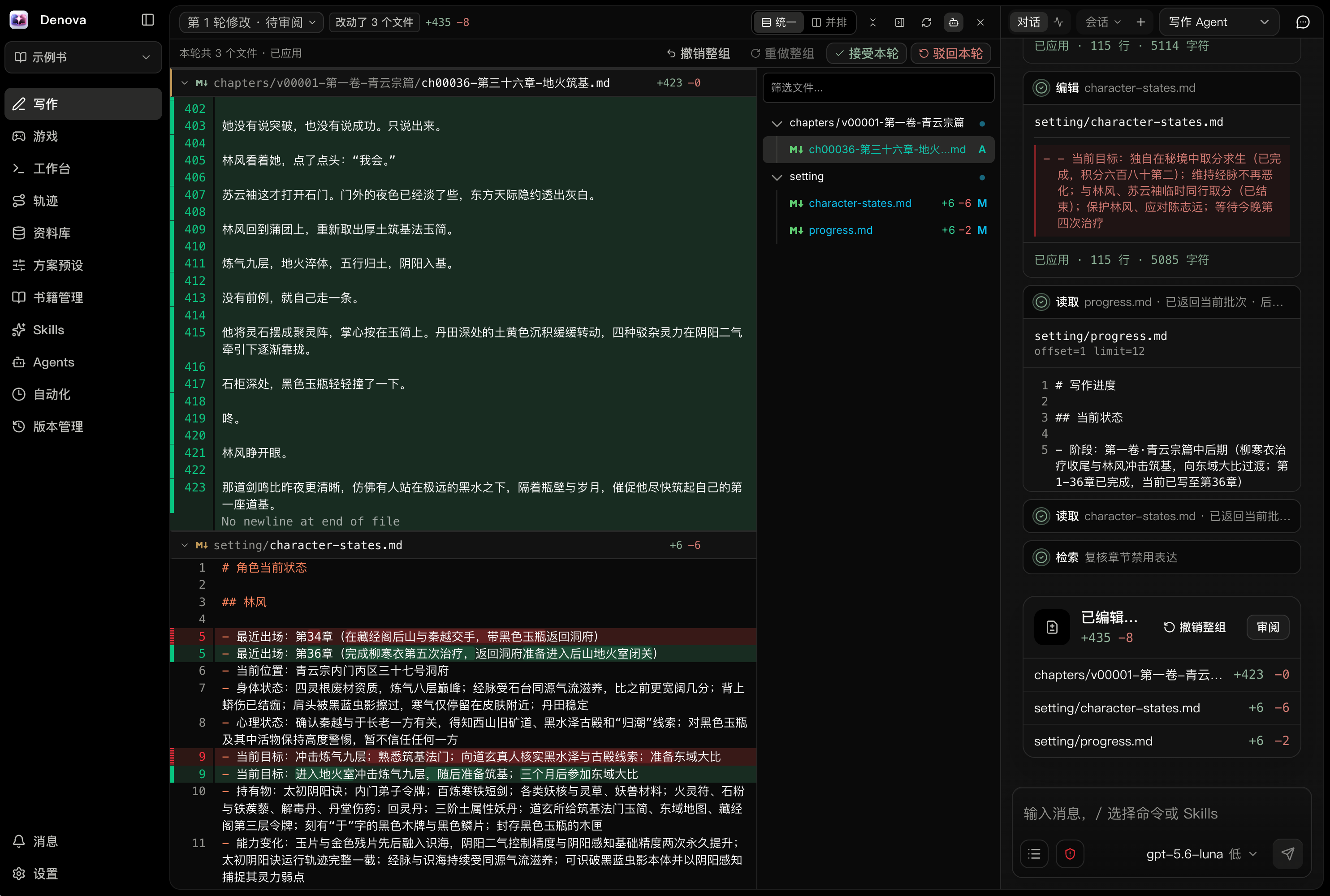Open 版本管理 version history
The image size is (1330, 896).
(x=83, y=426)
